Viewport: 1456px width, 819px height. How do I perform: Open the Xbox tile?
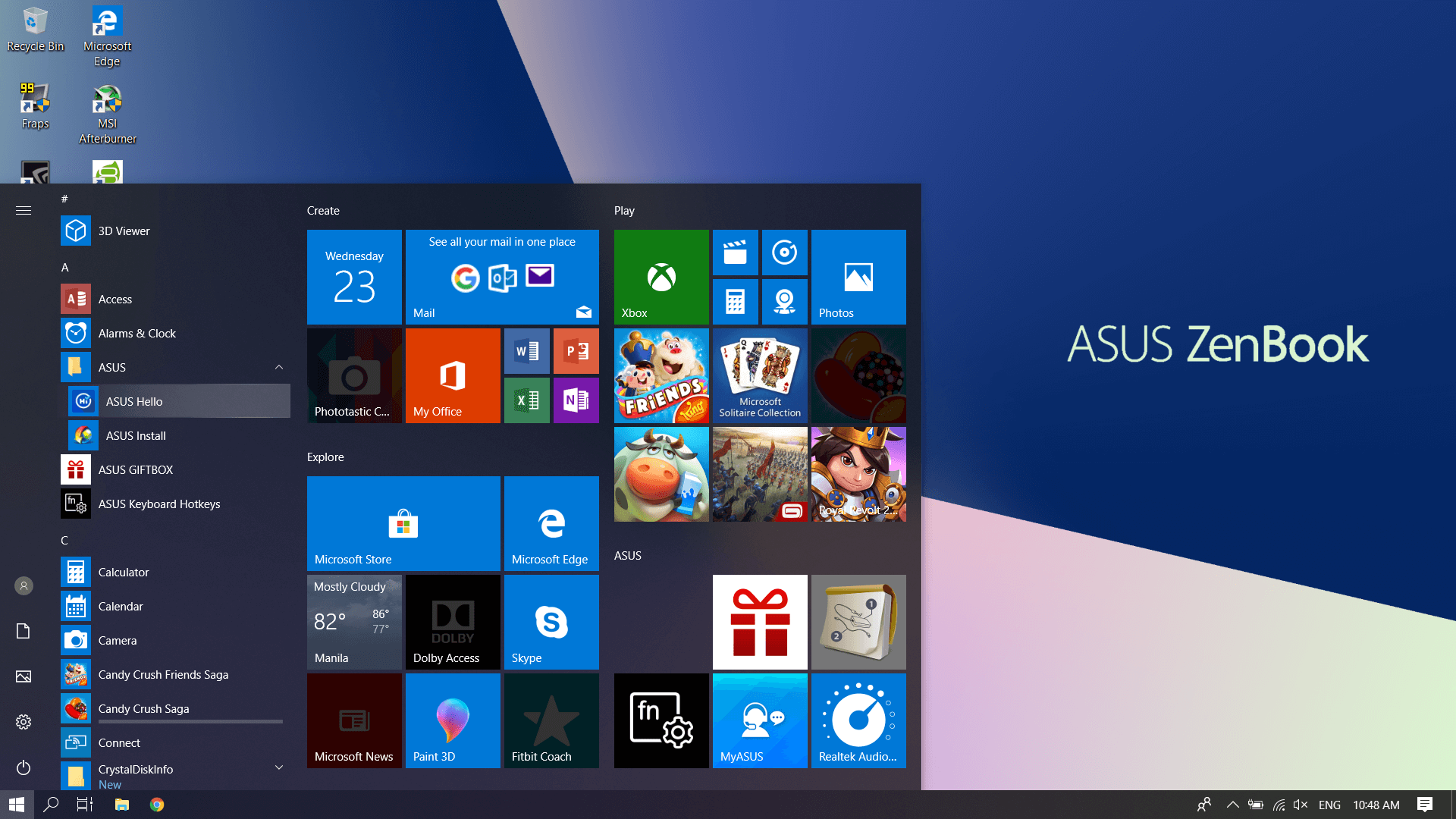[x=661, y=277]
